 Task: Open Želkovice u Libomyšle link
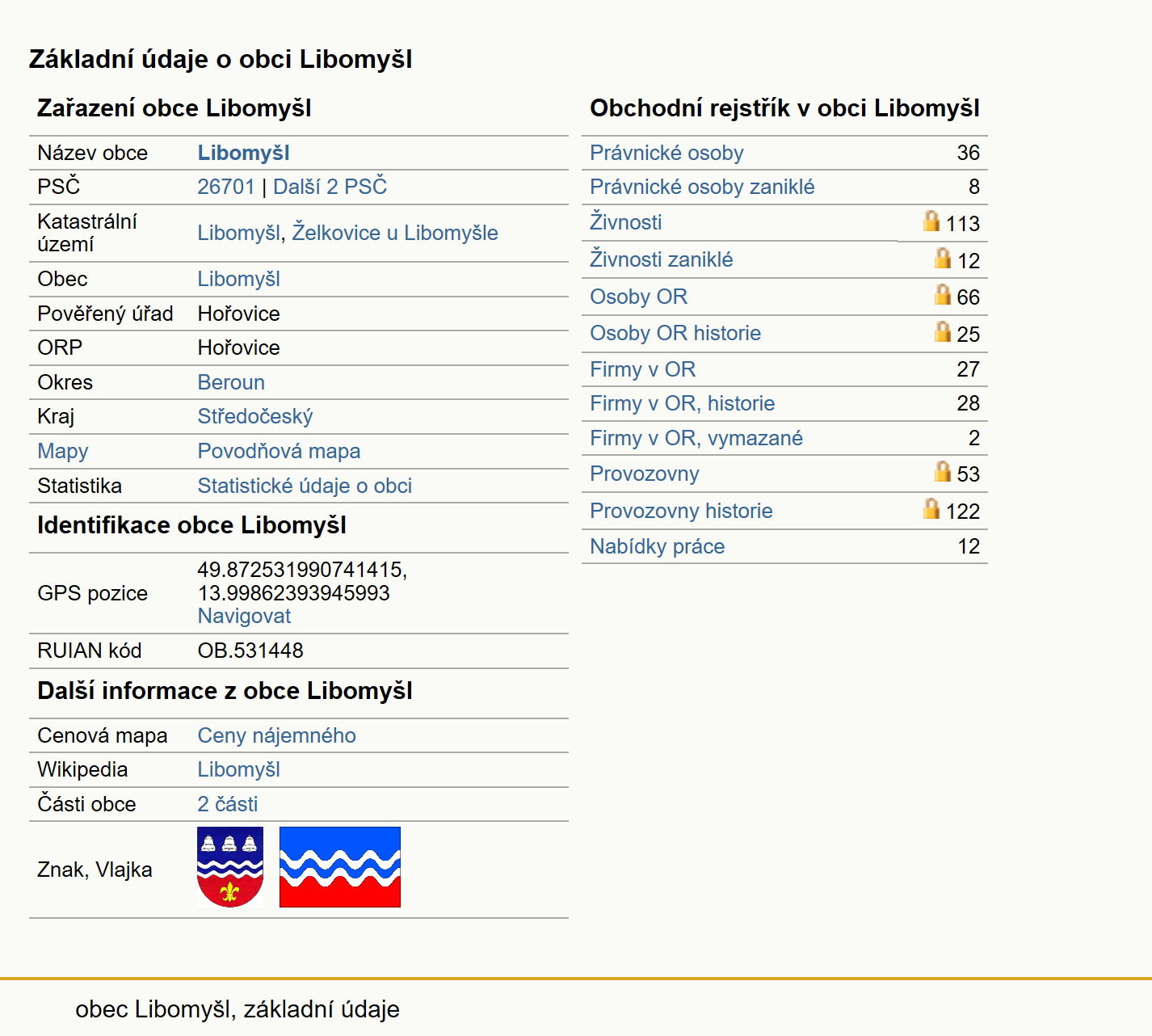pyautogui.click(x=395, y=233)
